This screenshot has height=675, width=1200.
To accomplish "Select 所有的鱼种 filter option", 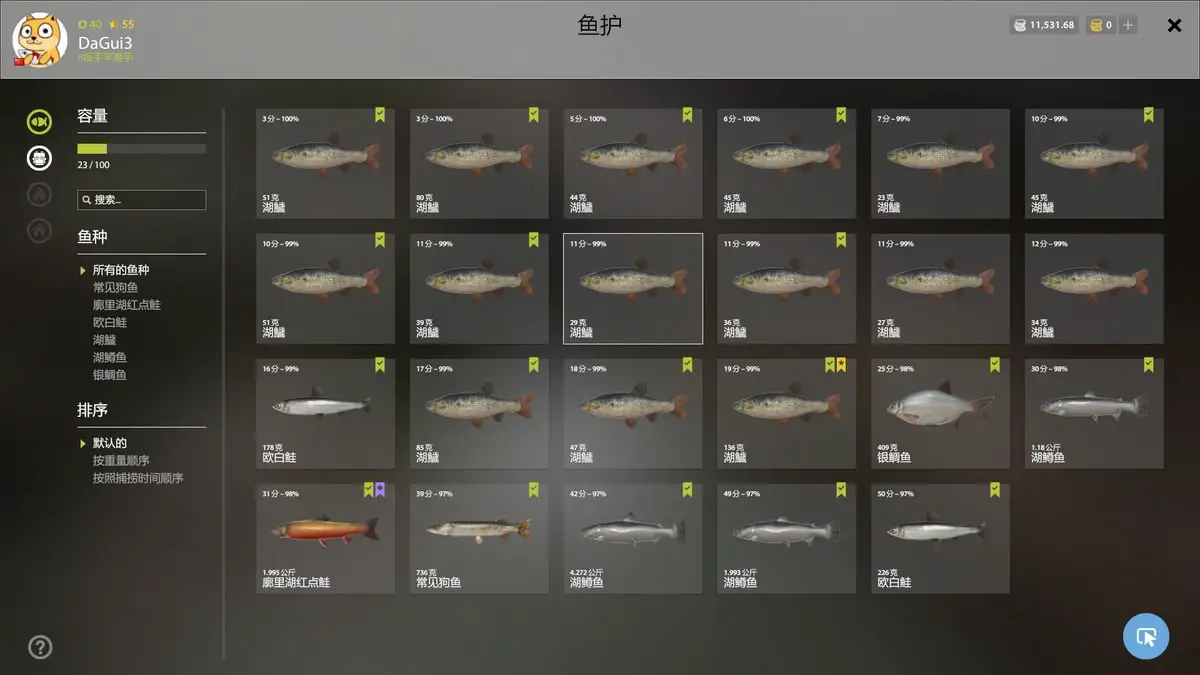I will (121, 270).
